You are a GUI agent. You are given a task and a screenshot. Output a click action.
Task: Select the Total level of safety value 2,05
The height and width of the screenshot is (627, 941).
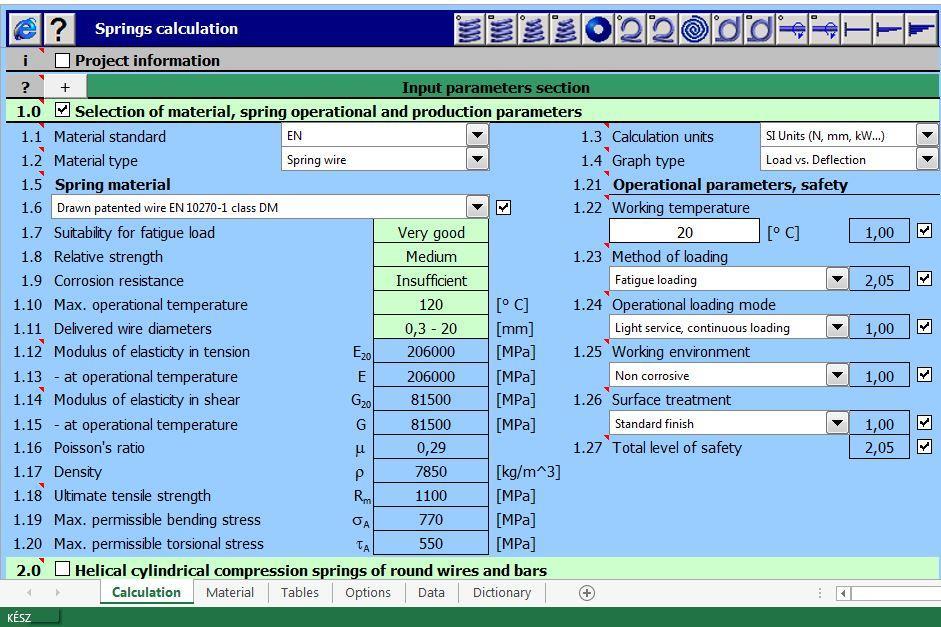(x=879, y=448)
